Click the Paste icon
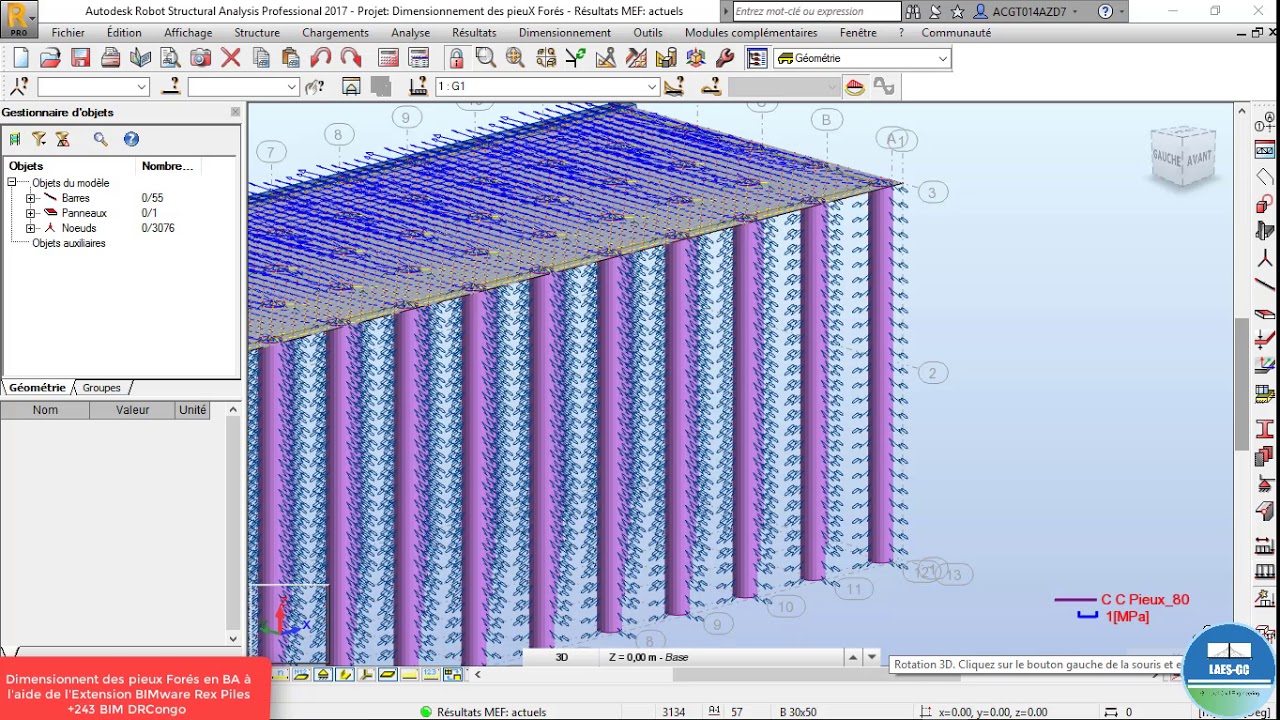The image size is (1280, 720). click(291, 58)
